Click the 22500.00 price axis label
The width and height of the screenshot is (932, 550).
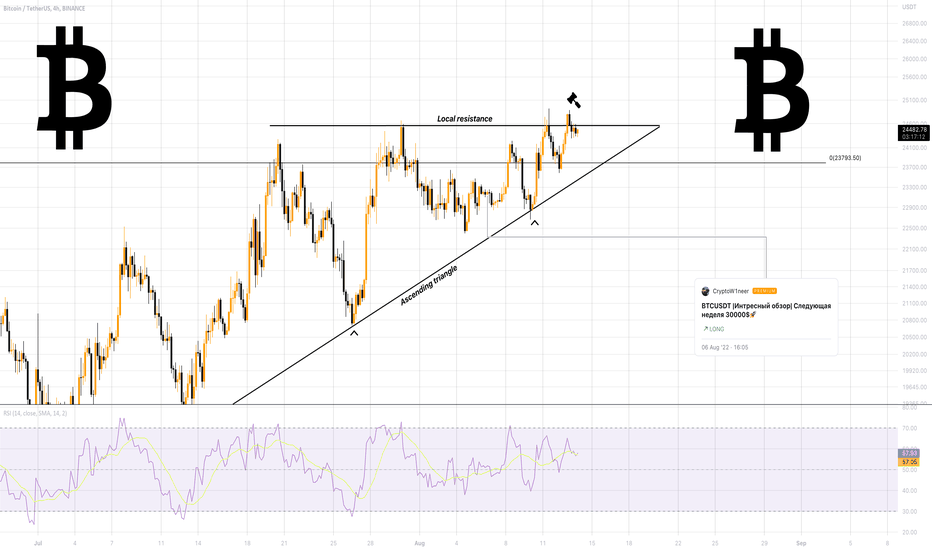pyautogui.click(x=914, y=228)
